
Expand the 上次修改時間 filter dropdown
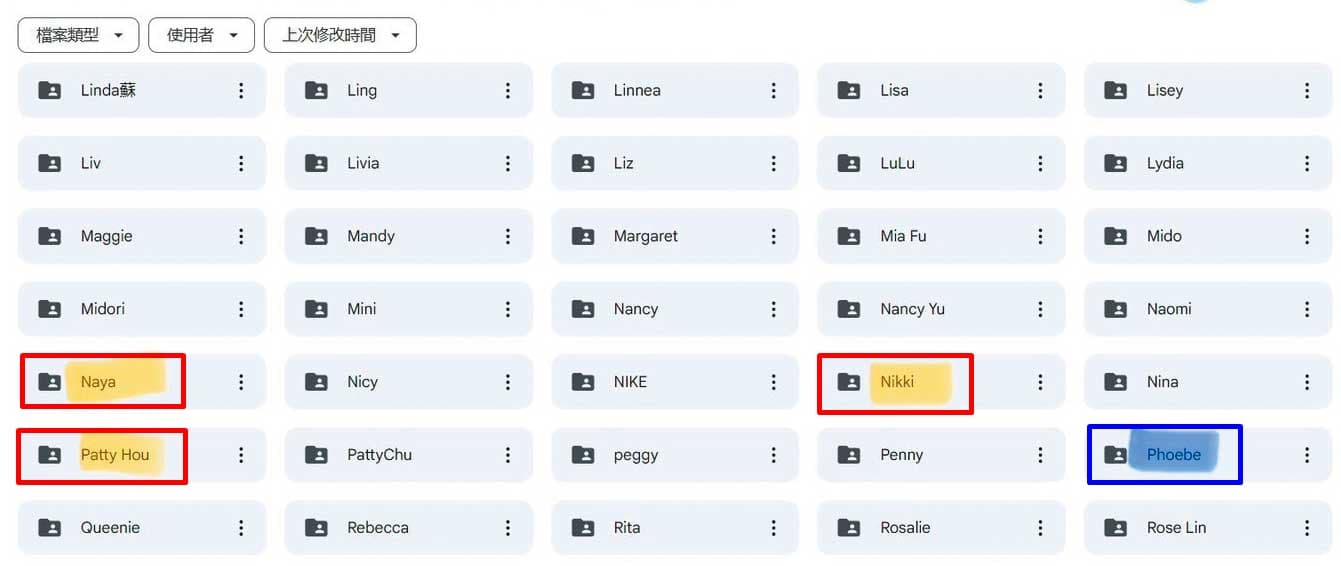340,35
